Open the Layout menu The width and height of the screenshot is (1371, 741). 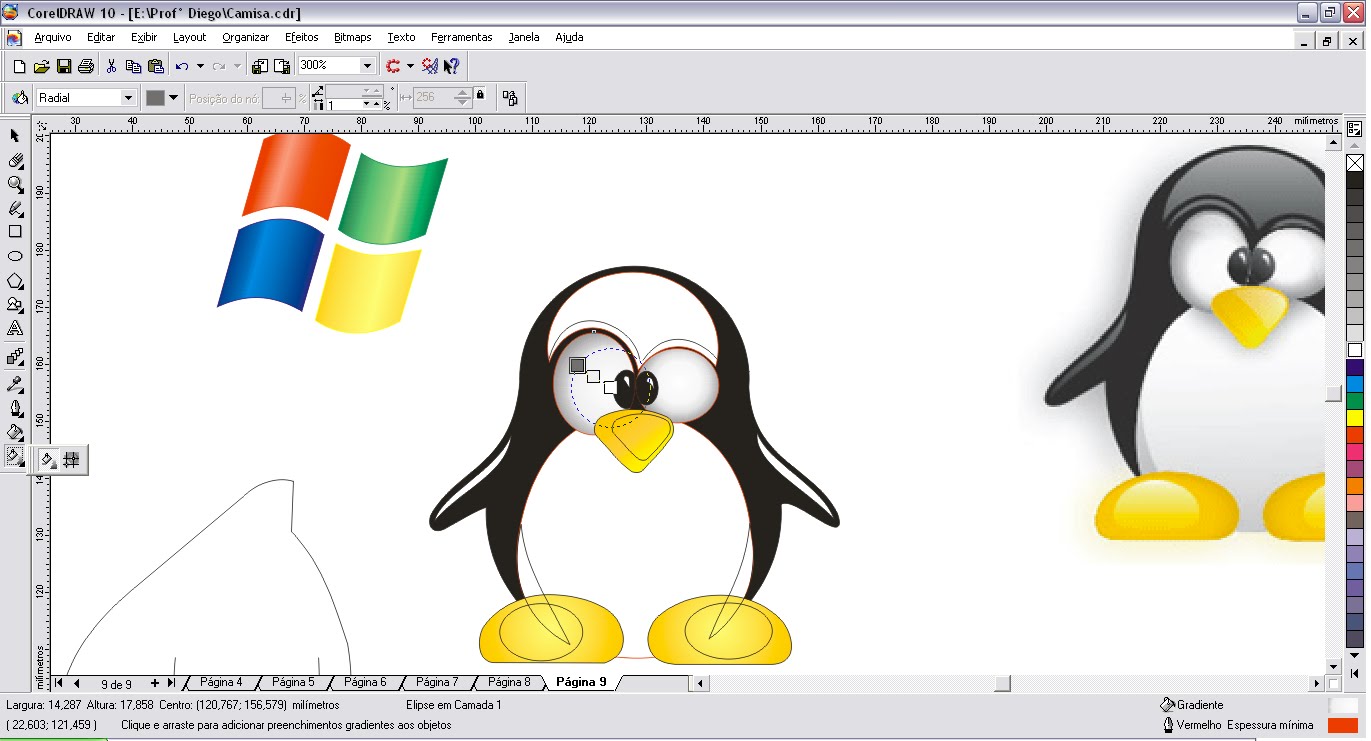point(189,37)
